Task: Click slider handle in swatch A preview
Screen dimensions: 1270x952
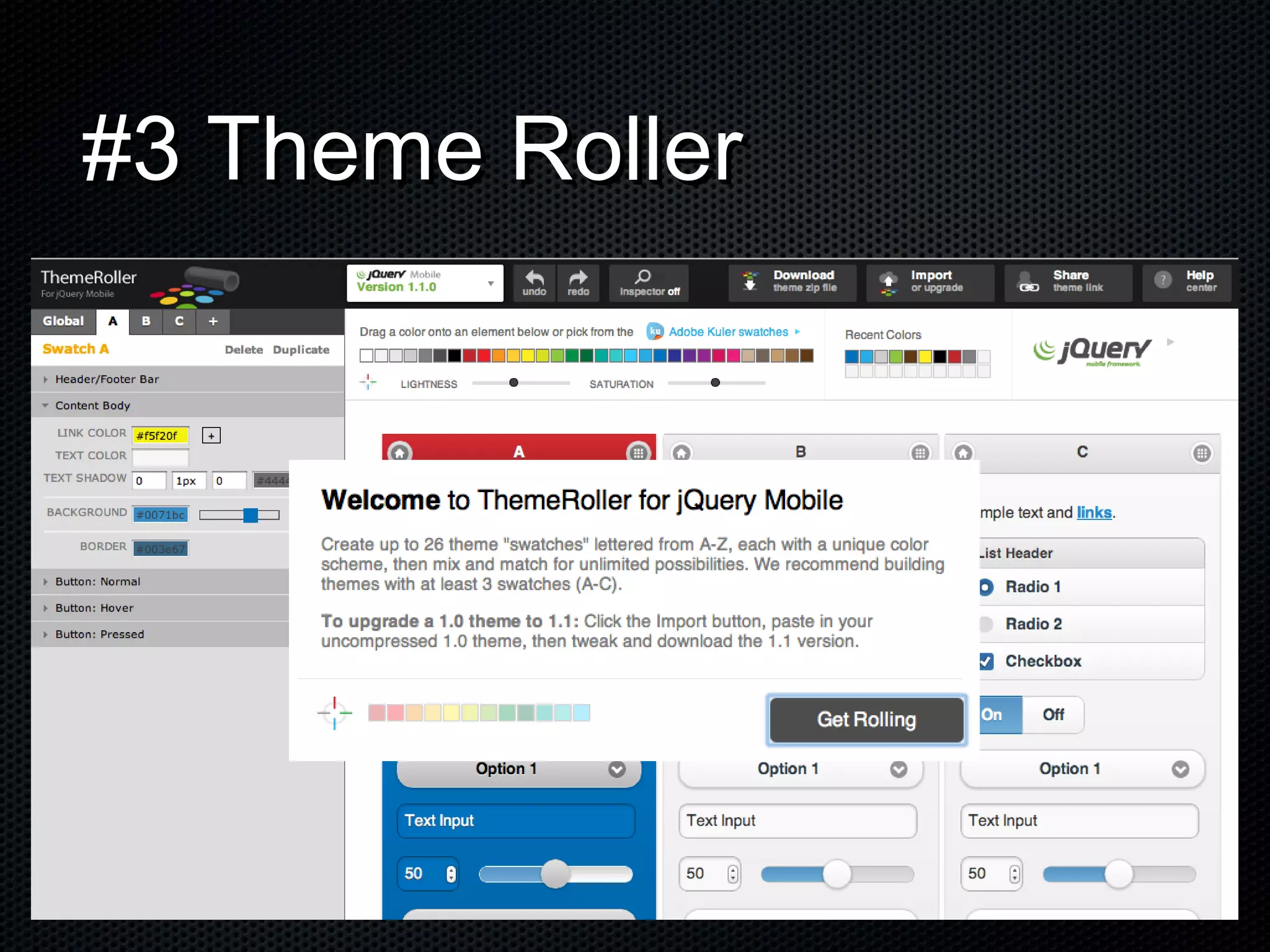Action: pos(555,874)
